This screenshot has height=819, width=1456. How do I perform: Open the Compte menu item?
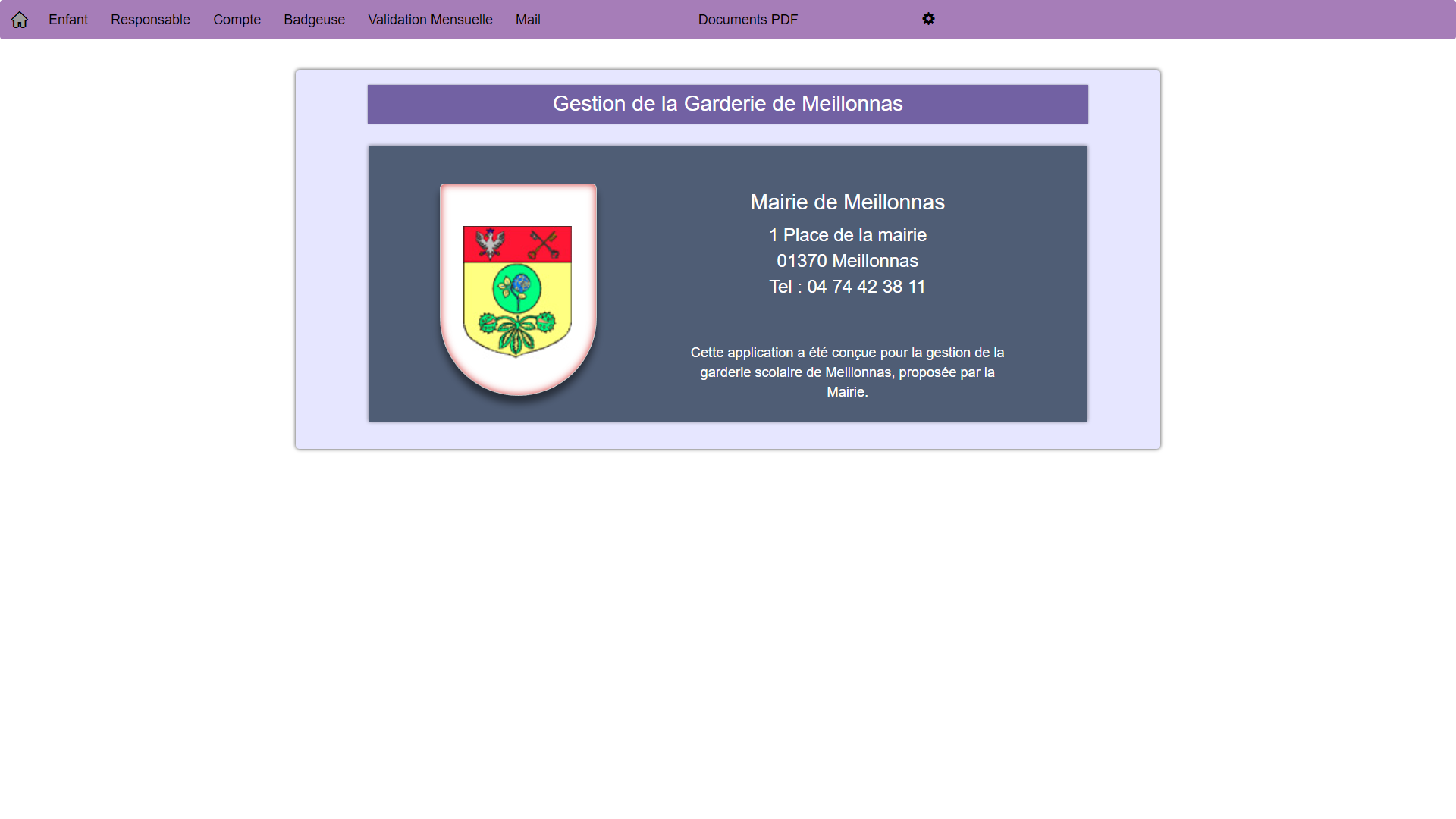click(x=237, y=20)
